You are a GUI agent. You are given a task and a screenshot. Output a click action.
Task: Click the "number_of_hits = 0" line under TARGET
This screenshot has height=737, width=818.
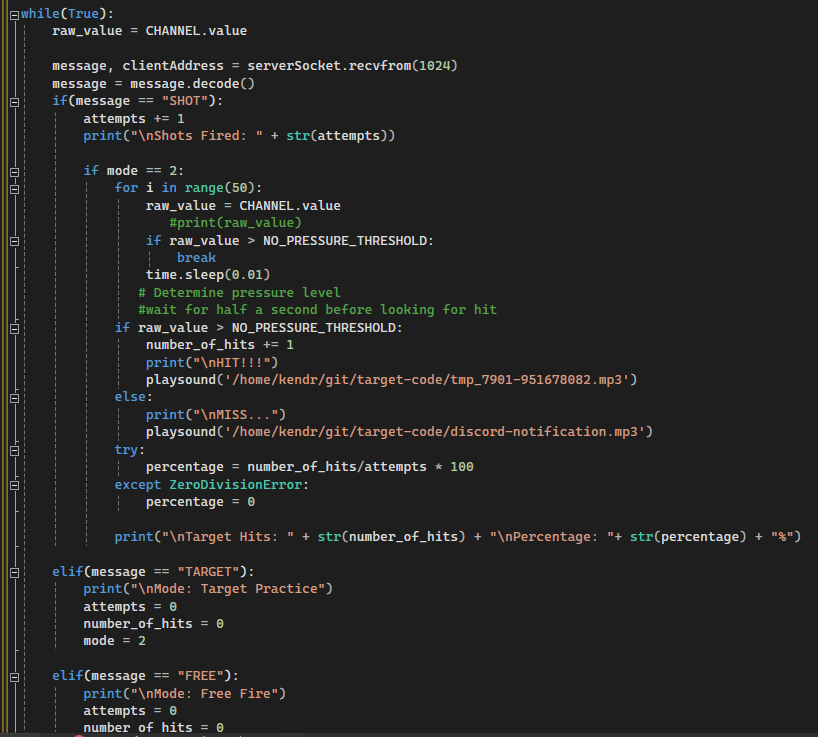point(153,624)
